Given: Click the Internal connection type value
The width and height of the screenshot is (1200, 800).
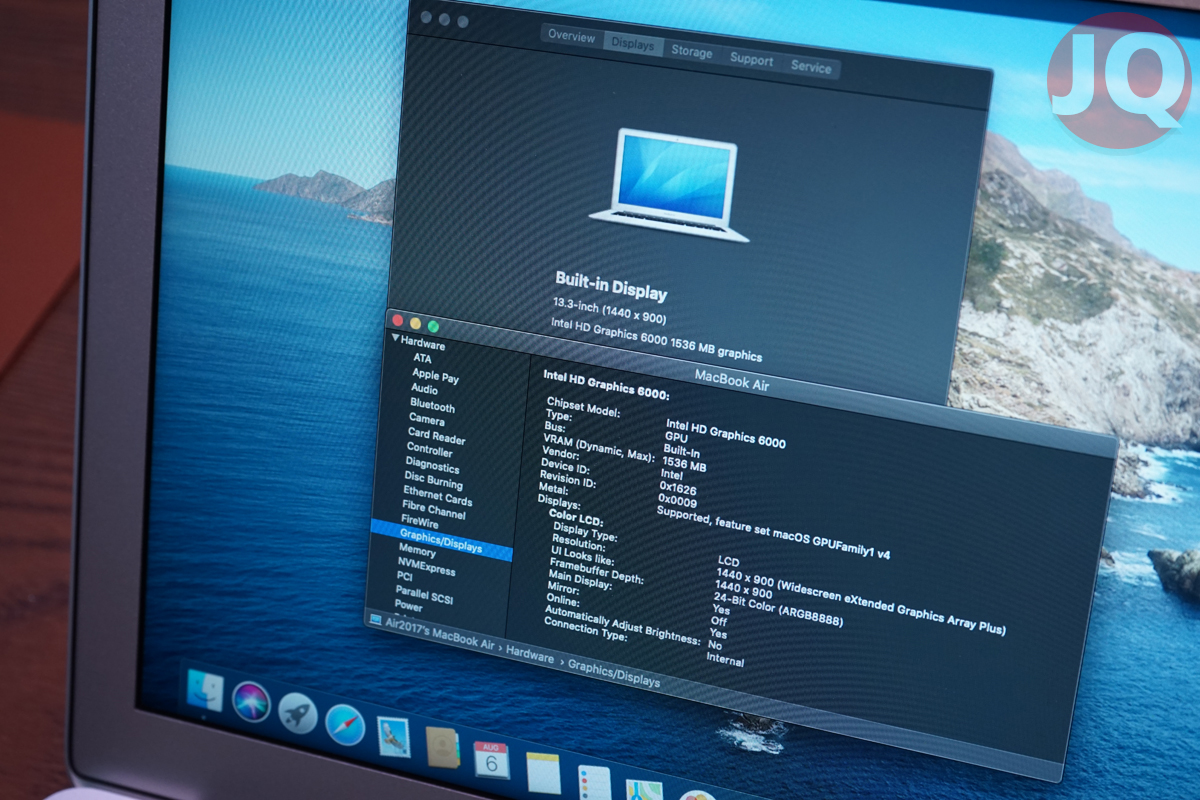Looking at the screenshot, I should click(x=725, y=659).
